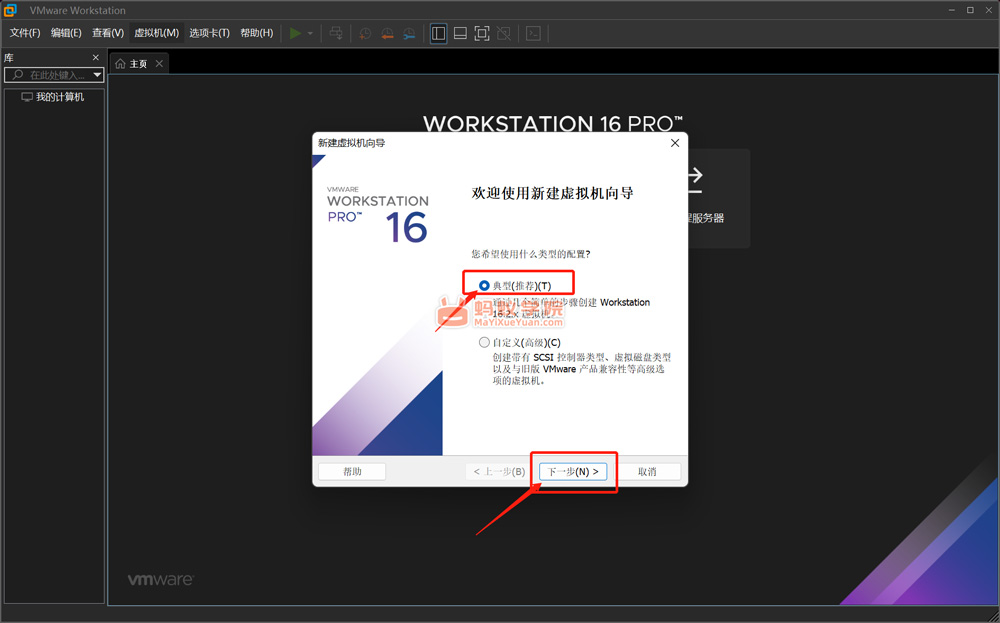This screenshot has height=623, width=1000.
Task: Open the 查看(V) menu
Action: pos(108,33)
